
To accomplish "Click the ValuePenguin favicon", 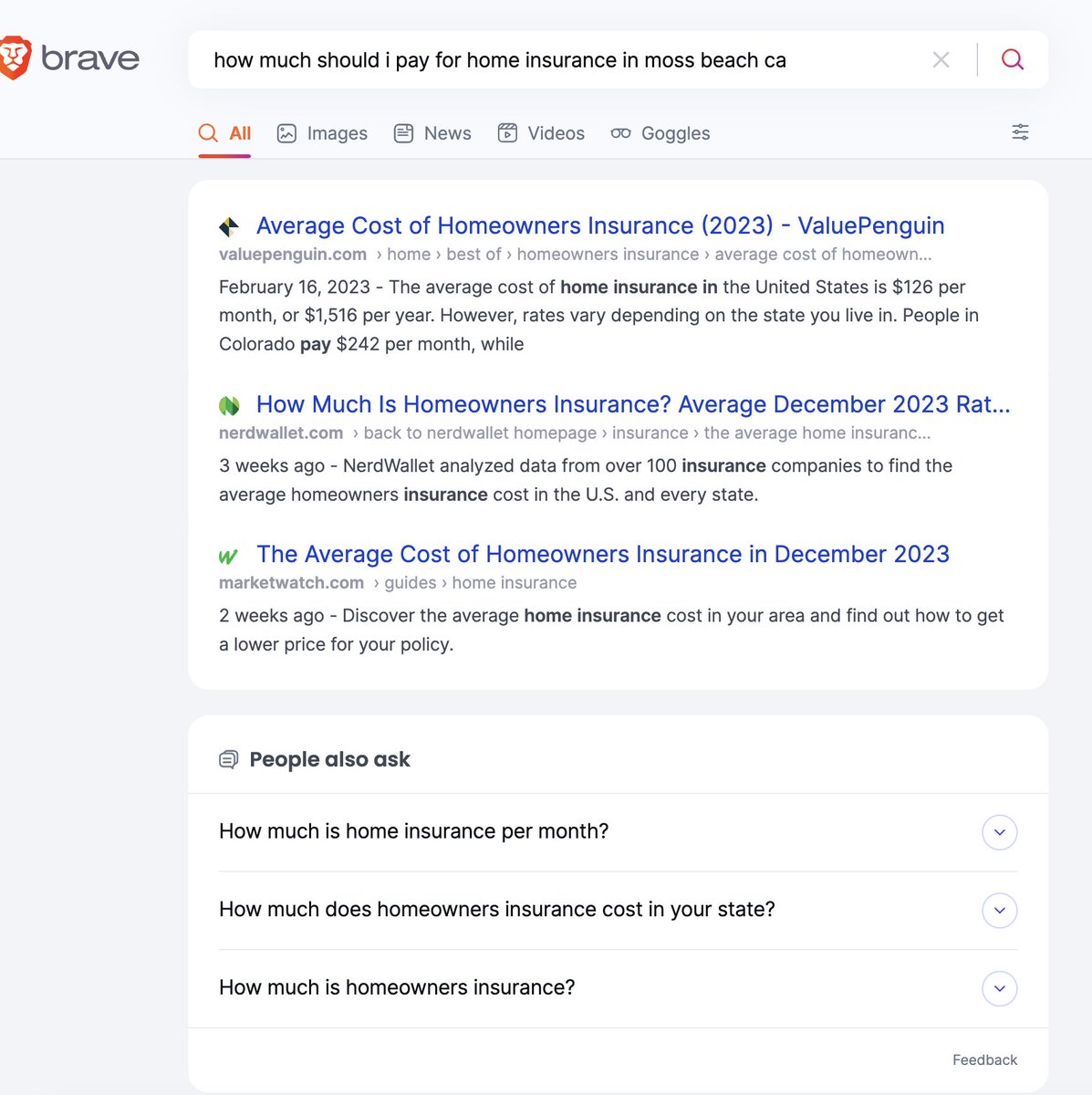I will pyautogui.click(x=229, y=226).
